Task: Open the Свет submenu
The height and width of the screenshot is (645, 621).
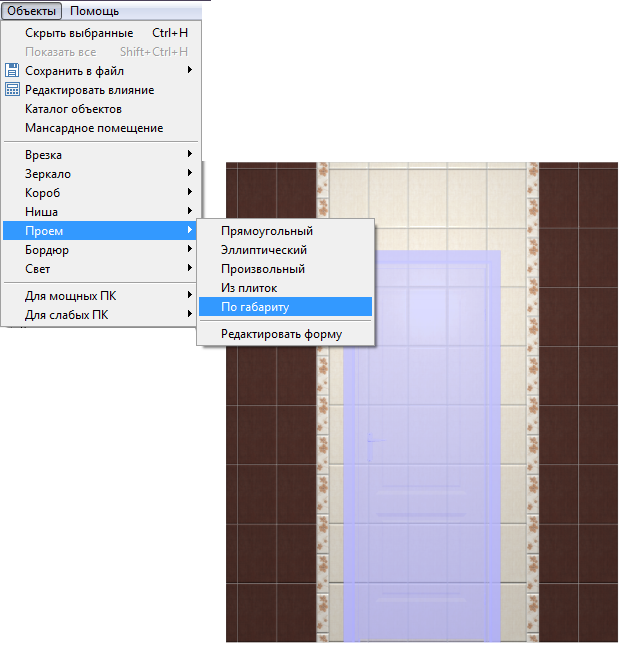Action: point(101,269)
